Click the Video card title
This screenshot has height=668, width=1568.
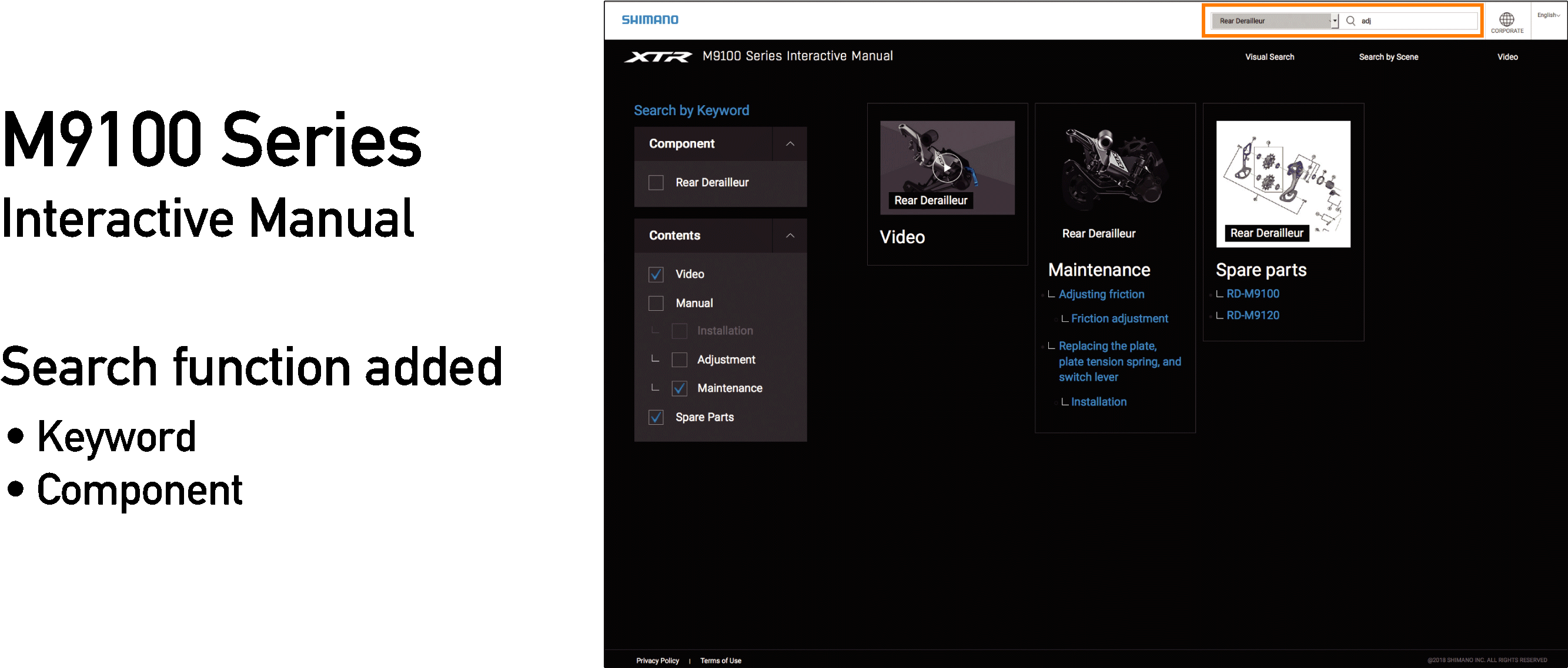902,237
